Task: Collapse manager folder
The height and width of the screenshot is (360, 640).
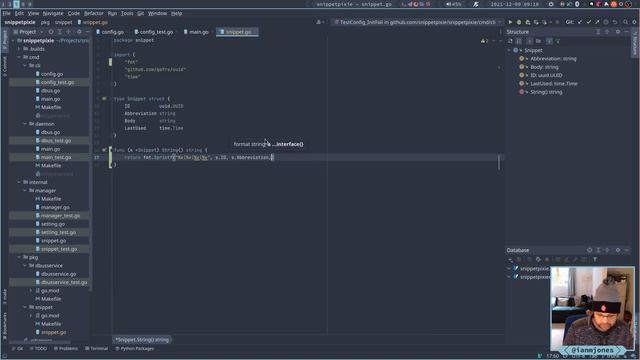Action: 25,191
